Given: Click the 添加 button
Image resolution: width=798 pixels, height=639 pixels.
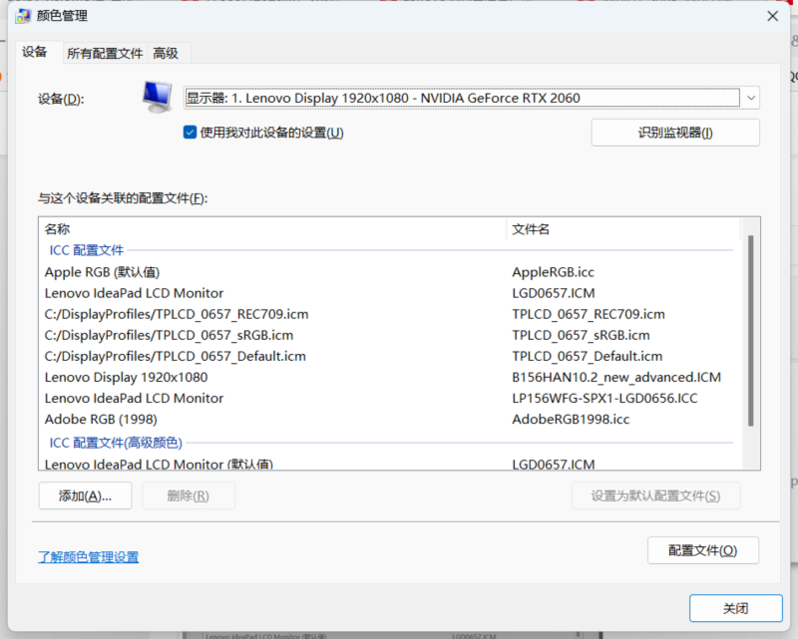Looking at the screenshot, I should coord(85,496).
